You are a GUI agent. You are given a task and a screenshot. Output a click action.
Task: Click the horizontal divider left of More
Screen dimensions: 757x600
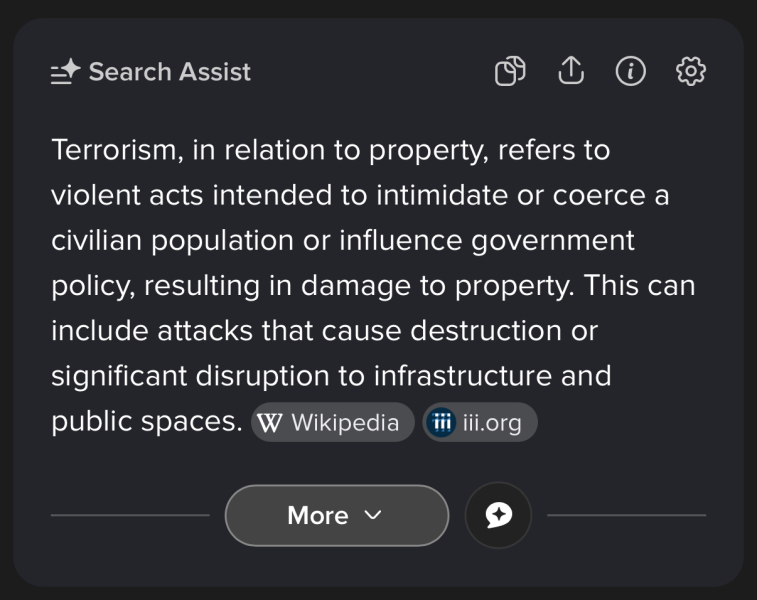click(x=130, y=515)
